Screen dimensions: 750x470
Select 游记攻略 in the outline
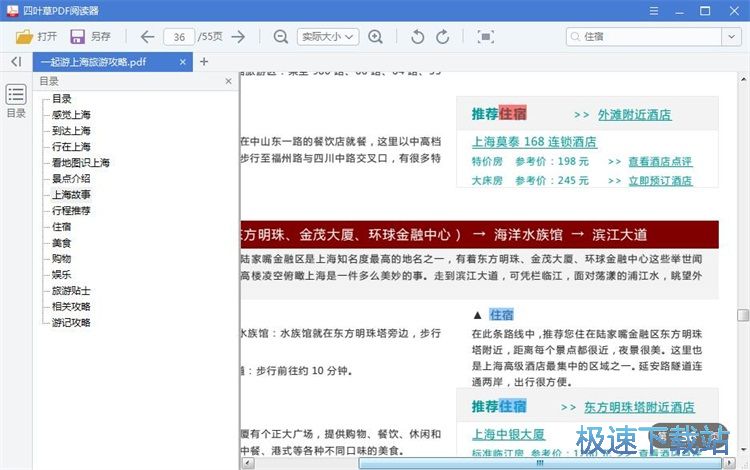click(71, 323)
